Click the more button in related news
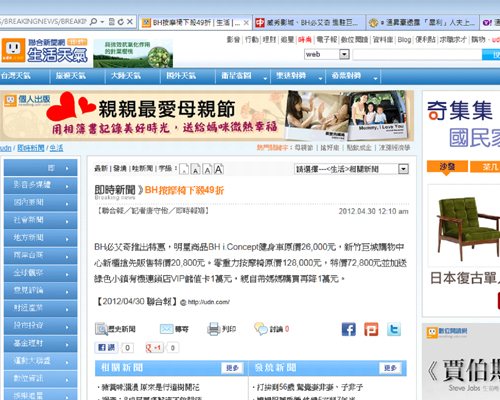 click(x=232, y=368)
